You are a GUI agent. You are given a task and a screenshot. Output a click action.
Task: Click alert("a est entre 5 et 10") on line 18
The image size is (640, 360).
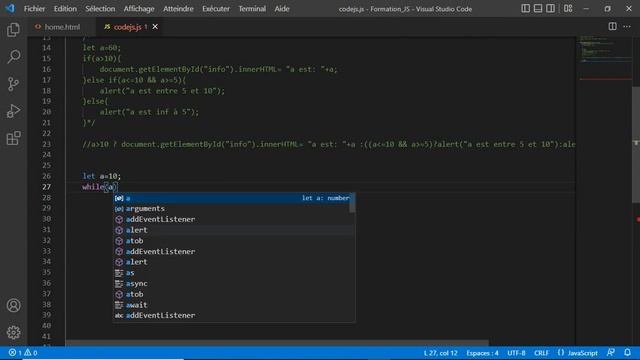(162, 91)
